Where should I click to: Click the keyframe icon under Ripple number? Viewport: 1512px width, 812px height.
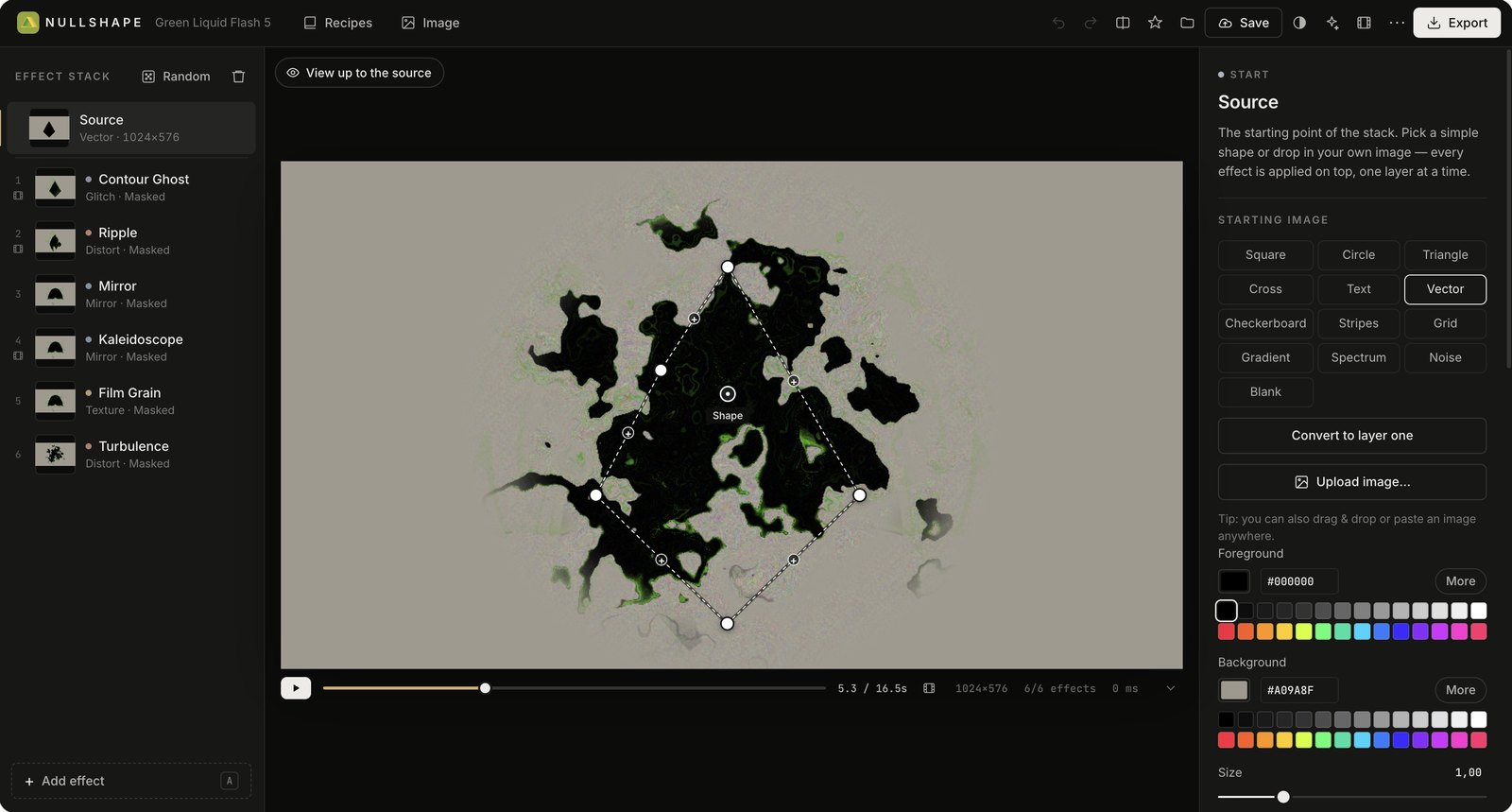18,250
